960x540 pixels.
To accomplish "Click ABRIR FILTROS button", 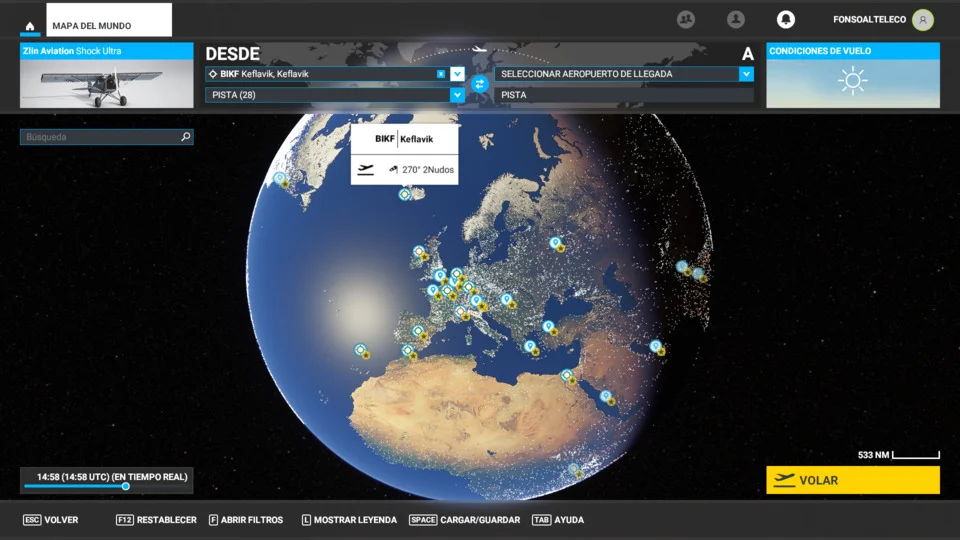I will click(246, 520).
